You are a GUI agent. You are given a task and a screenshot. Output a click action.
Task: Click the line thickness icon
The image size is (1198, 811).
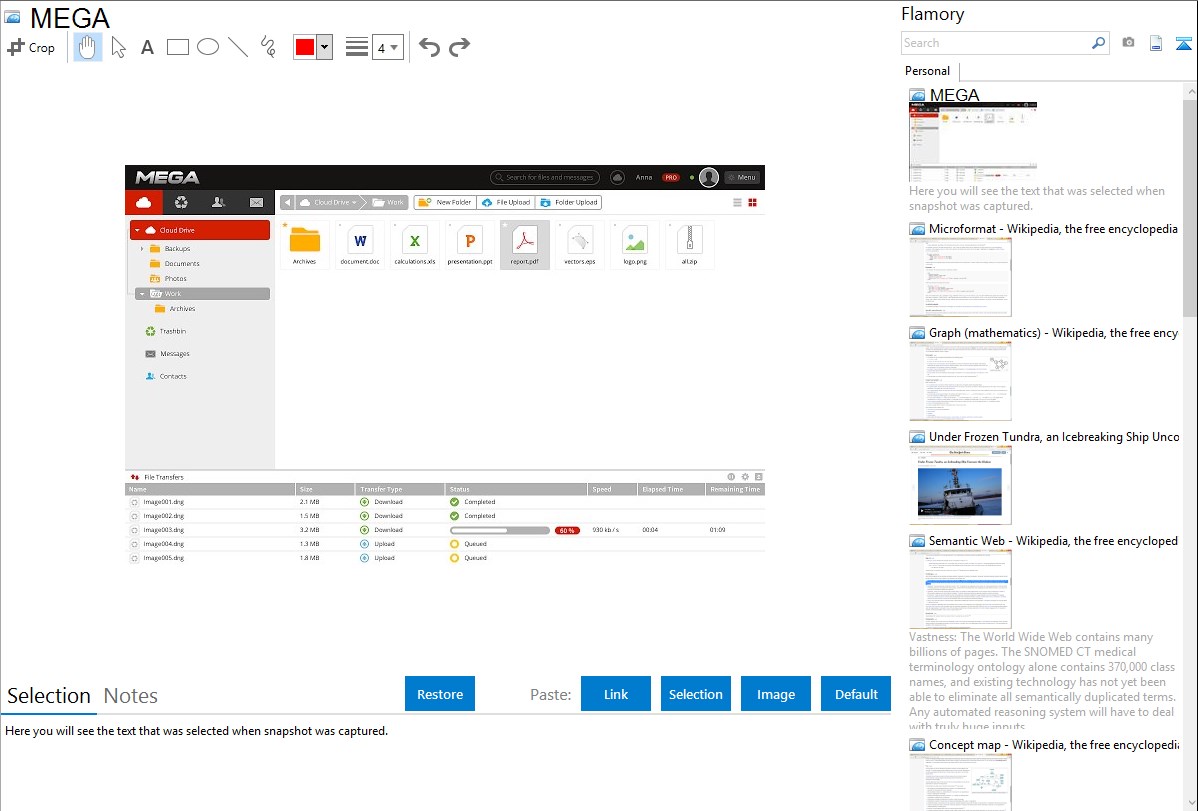[x=357, y=47]
